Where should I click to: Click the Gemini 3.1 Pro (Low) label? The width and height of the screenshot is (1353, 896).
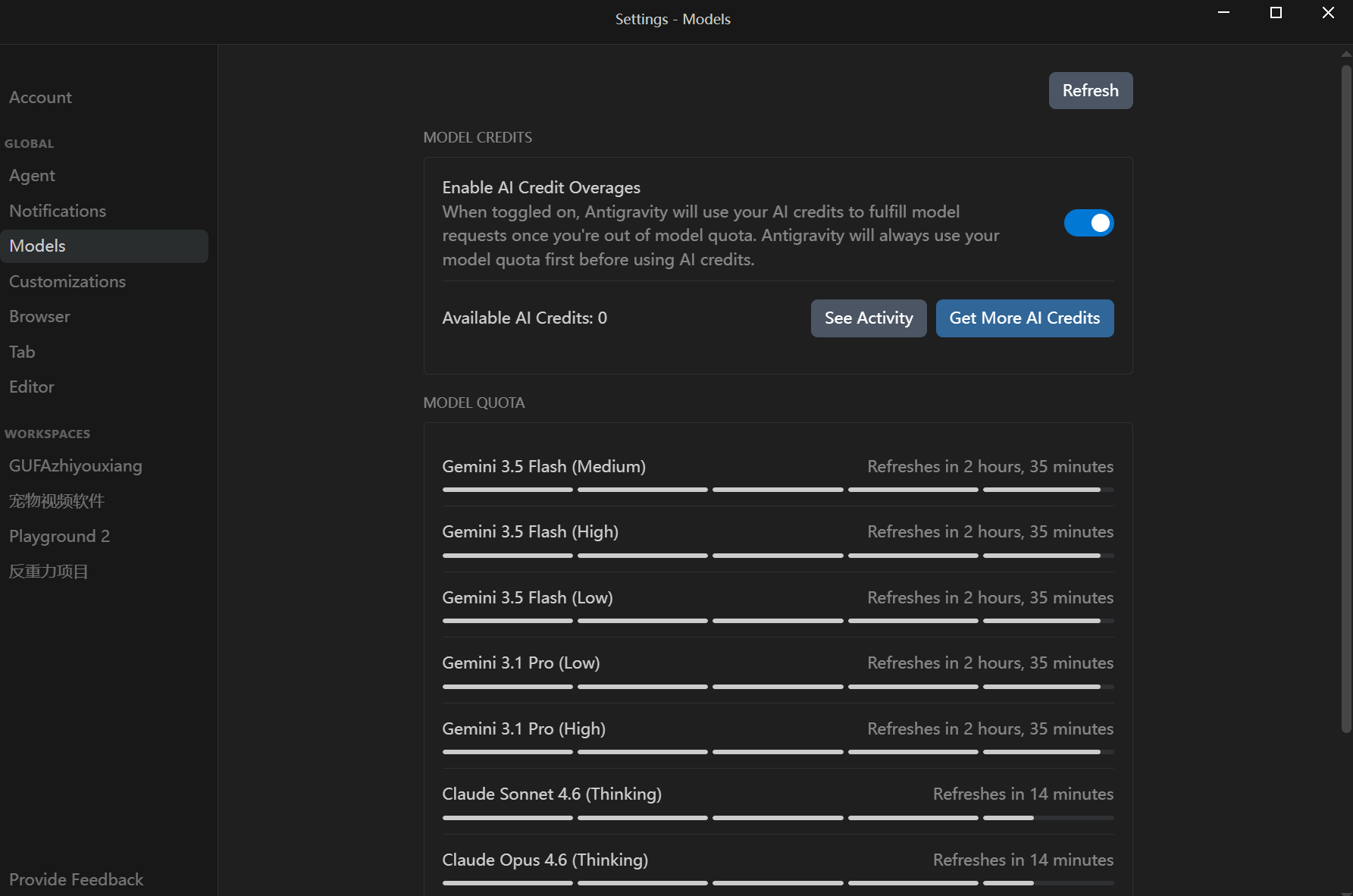point(521,663)
